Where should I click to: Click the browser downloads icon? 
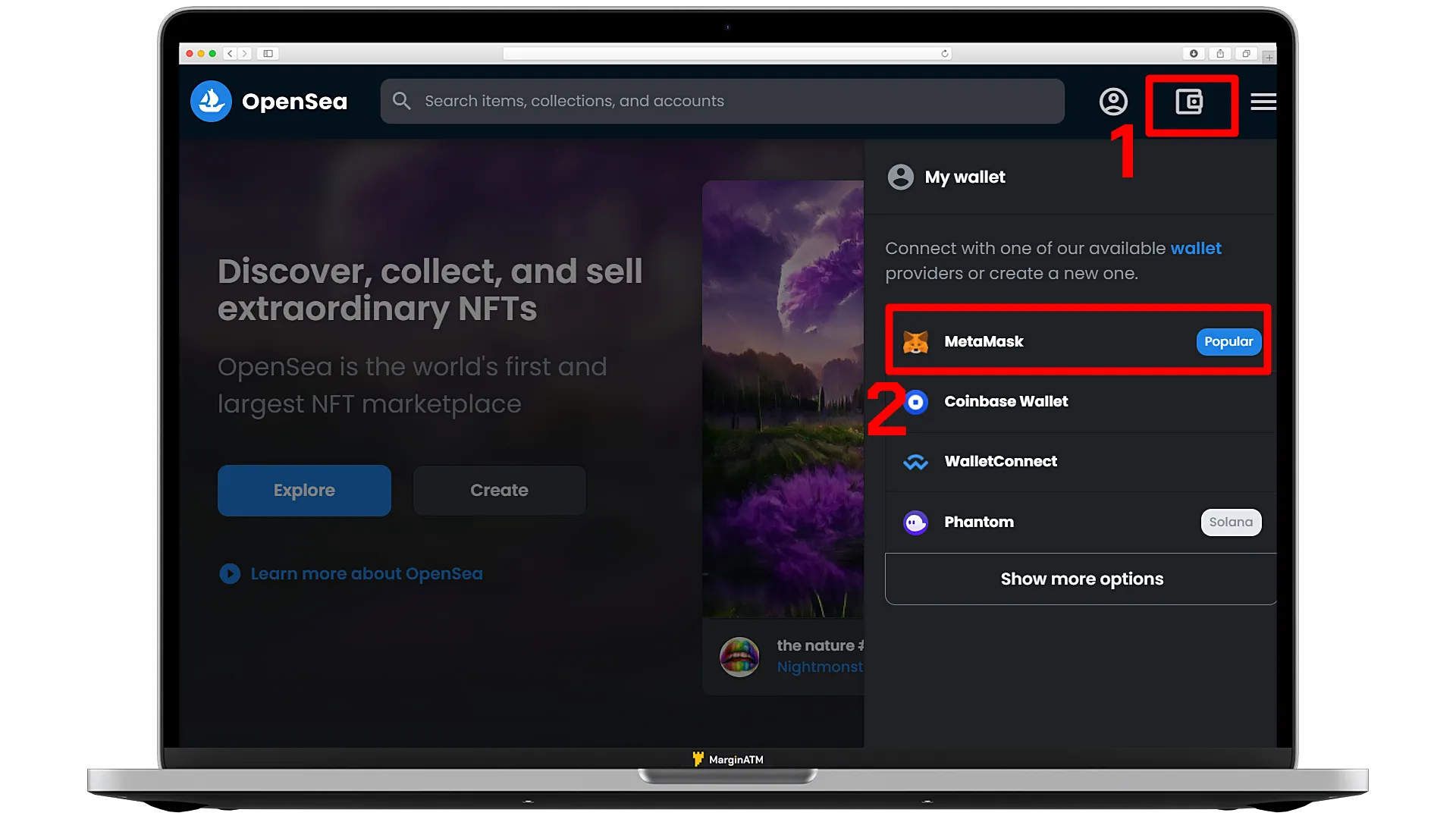click(1194, 54)
